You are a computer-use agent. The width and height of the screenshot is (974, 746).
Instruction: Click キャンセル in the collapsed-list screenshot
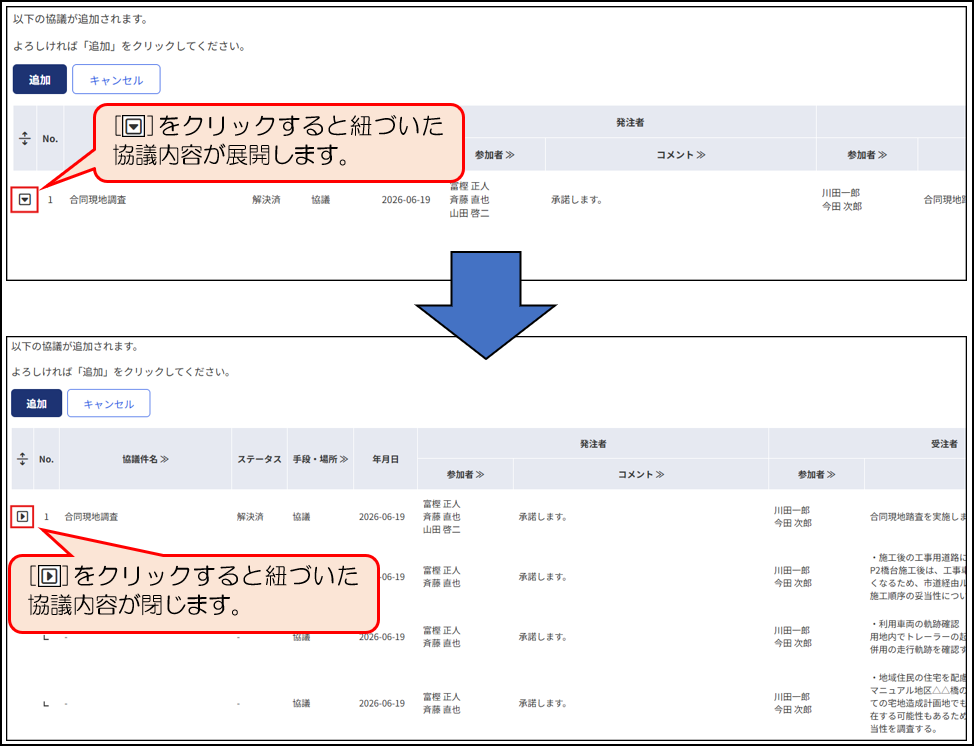[x=116, y=80]
